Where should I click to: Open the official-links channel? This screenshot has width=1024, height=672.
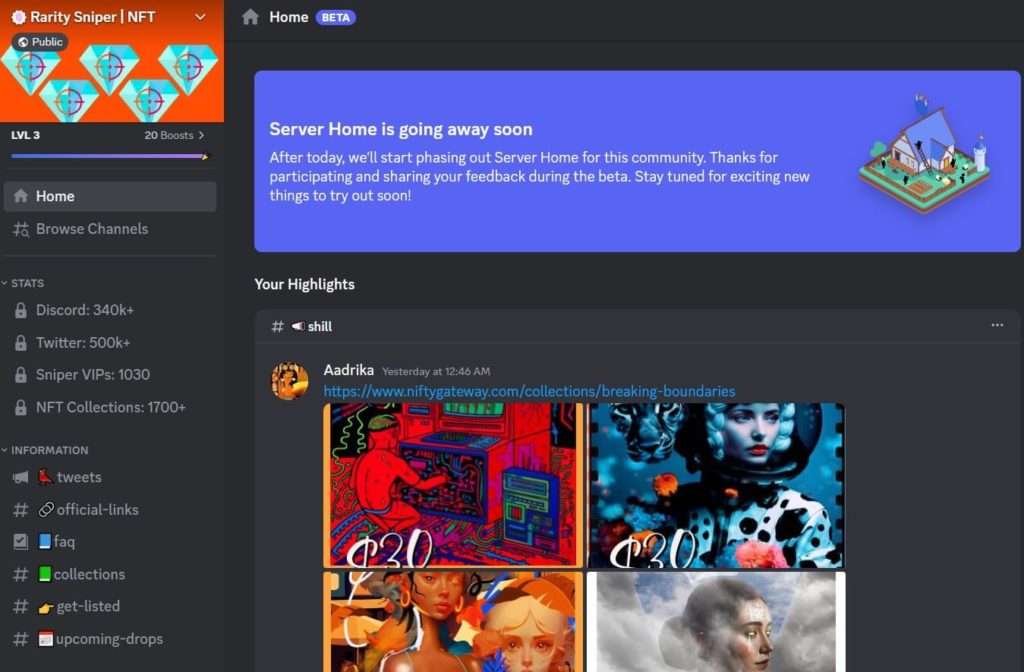point(110,509)
